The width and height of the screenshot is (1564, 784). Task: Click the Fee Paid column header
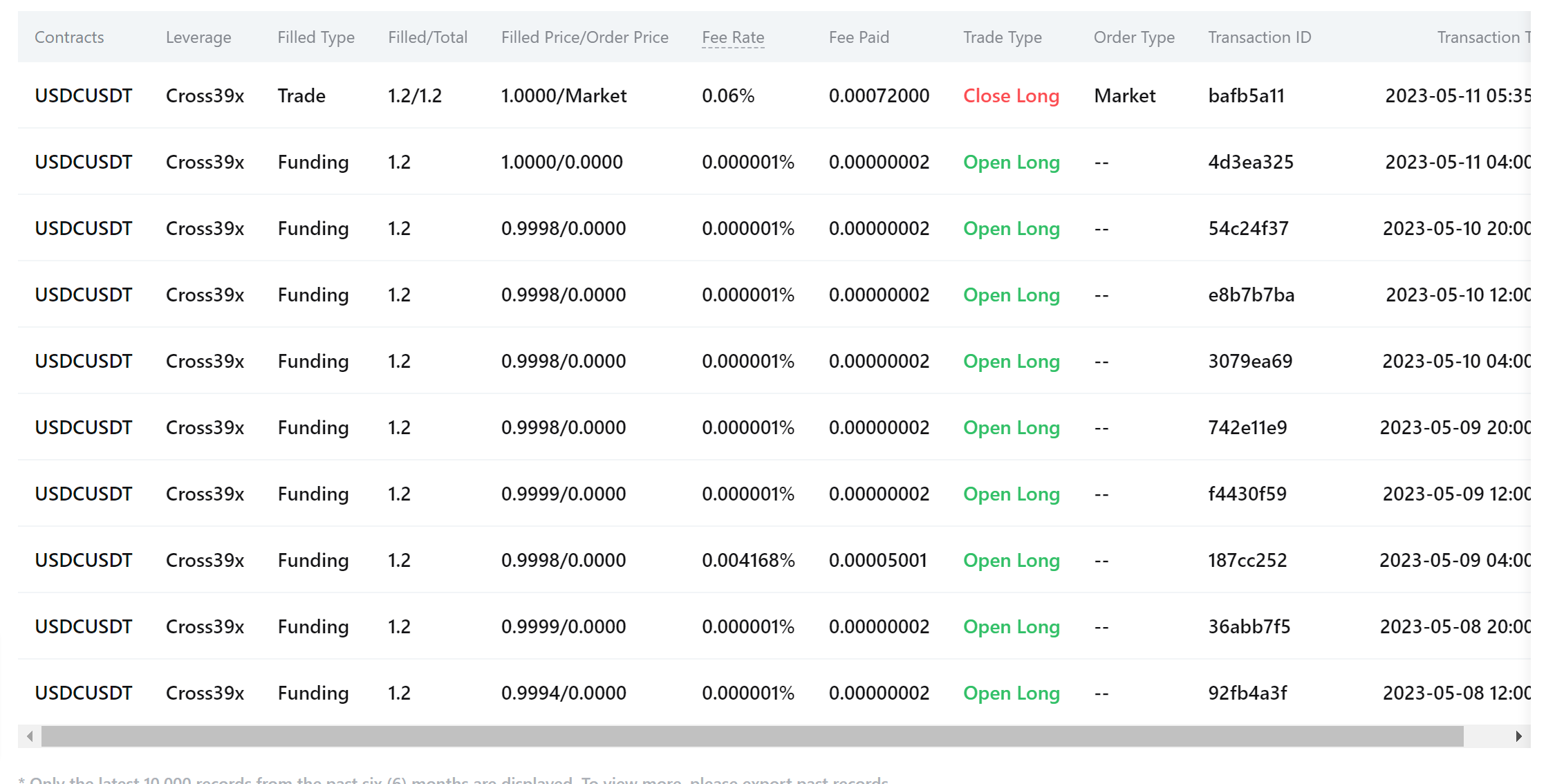pyautogui.click(x=859, y=37)
